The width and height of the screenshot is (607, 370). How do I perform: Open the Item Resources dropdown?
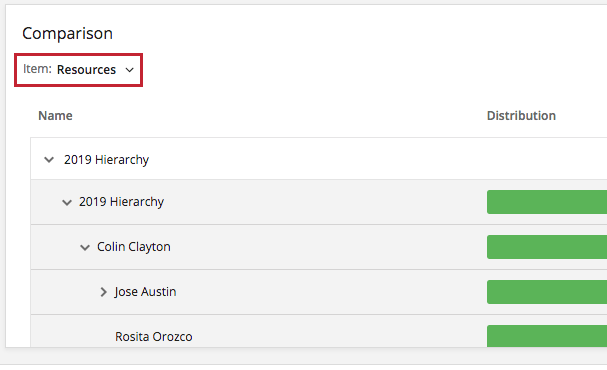(x=79, y=70)
